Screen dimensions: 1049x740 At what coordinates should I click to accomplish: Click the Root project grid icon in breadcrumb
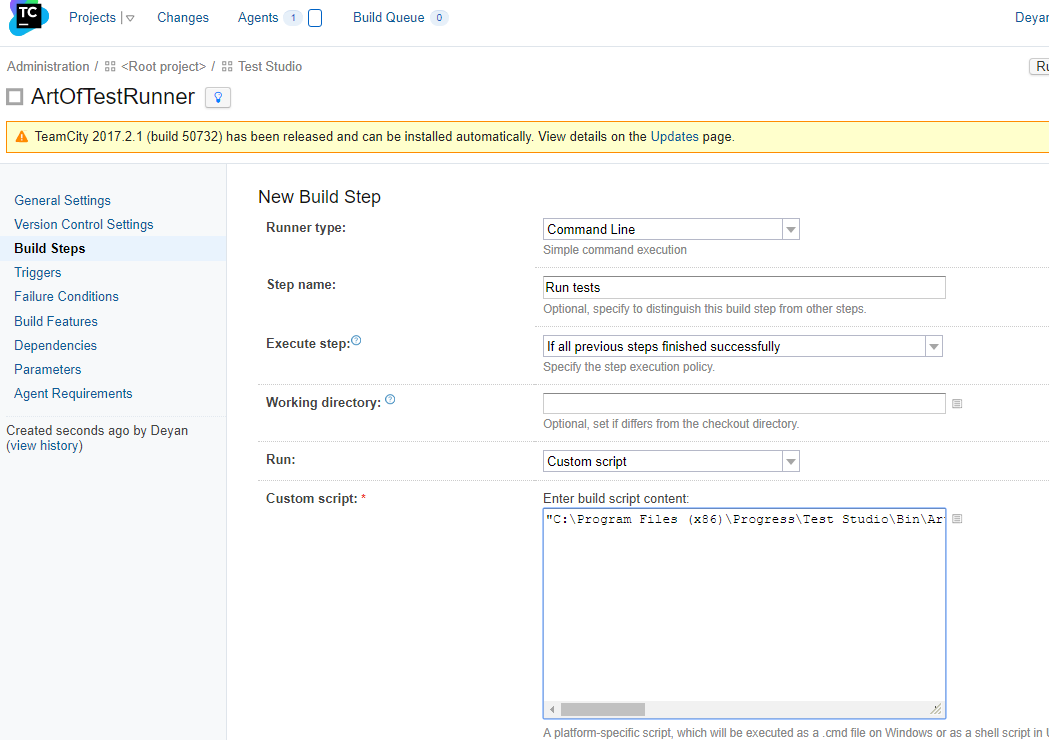point(110,66)
